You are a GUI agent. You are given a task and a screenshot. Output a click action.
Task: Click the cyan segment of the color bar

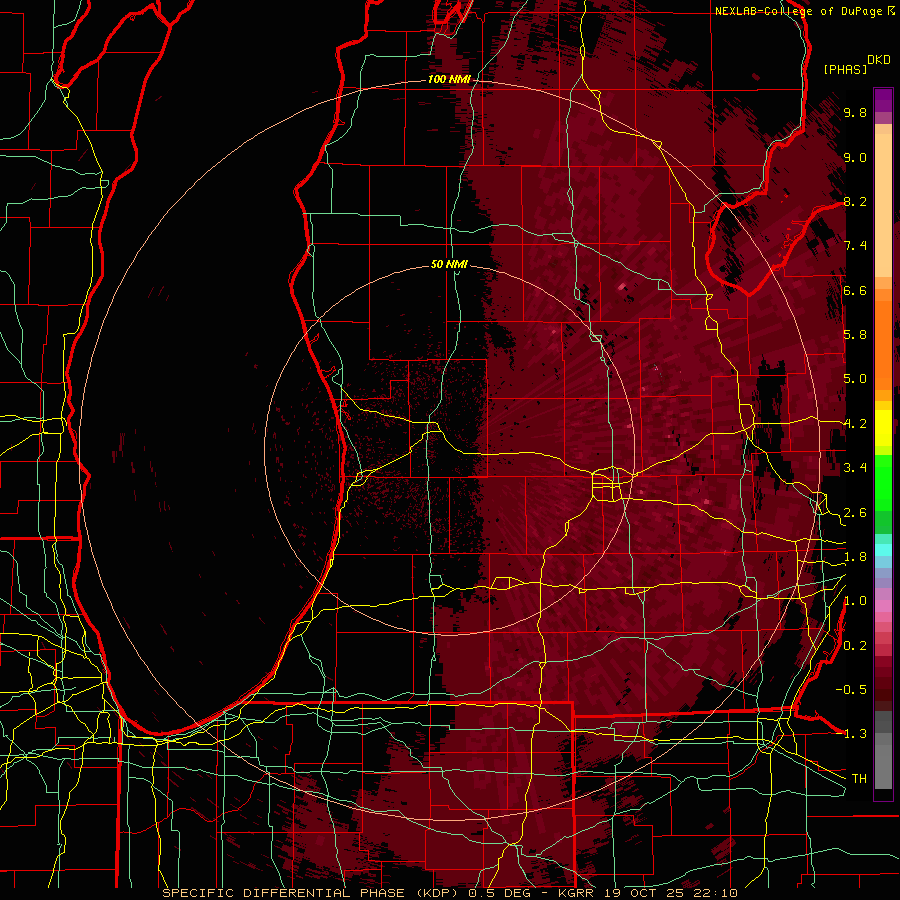pyautogui.click(x=883, y=550)
